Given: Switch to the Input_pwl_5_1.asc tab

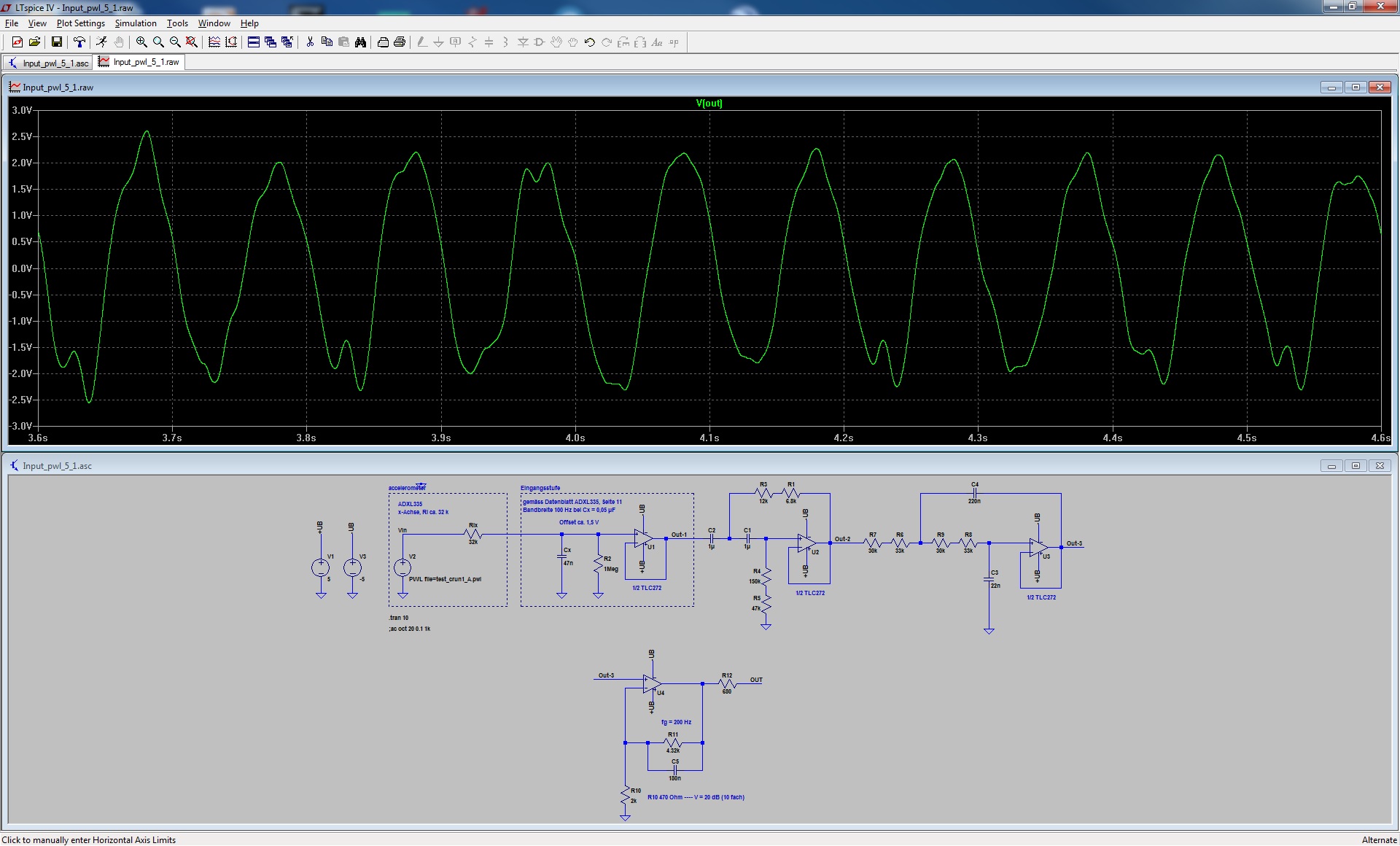Looking at the screenshot, I should coord(48,63).
